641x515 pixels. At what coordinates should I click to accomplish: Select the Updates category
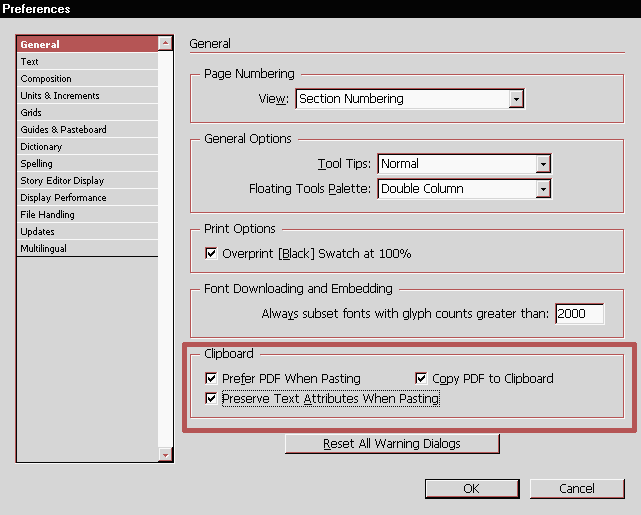click(87, 231)
